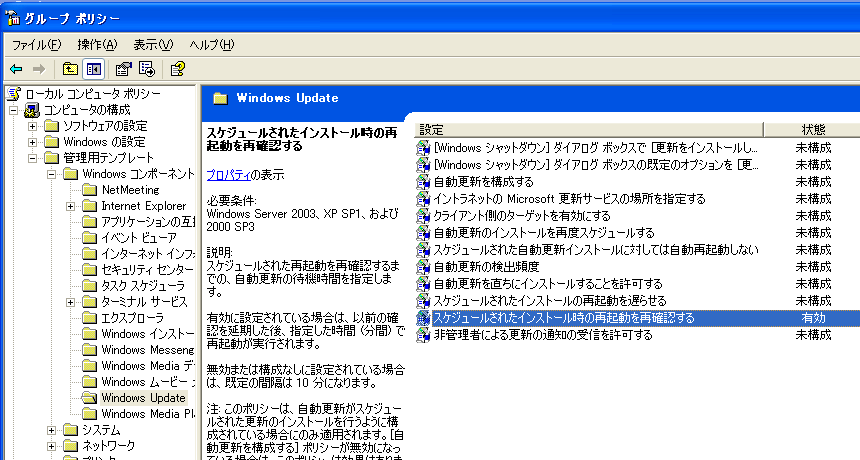Expand the ターミナル サービス node
The image size is (860, 460).
(70, 302)
